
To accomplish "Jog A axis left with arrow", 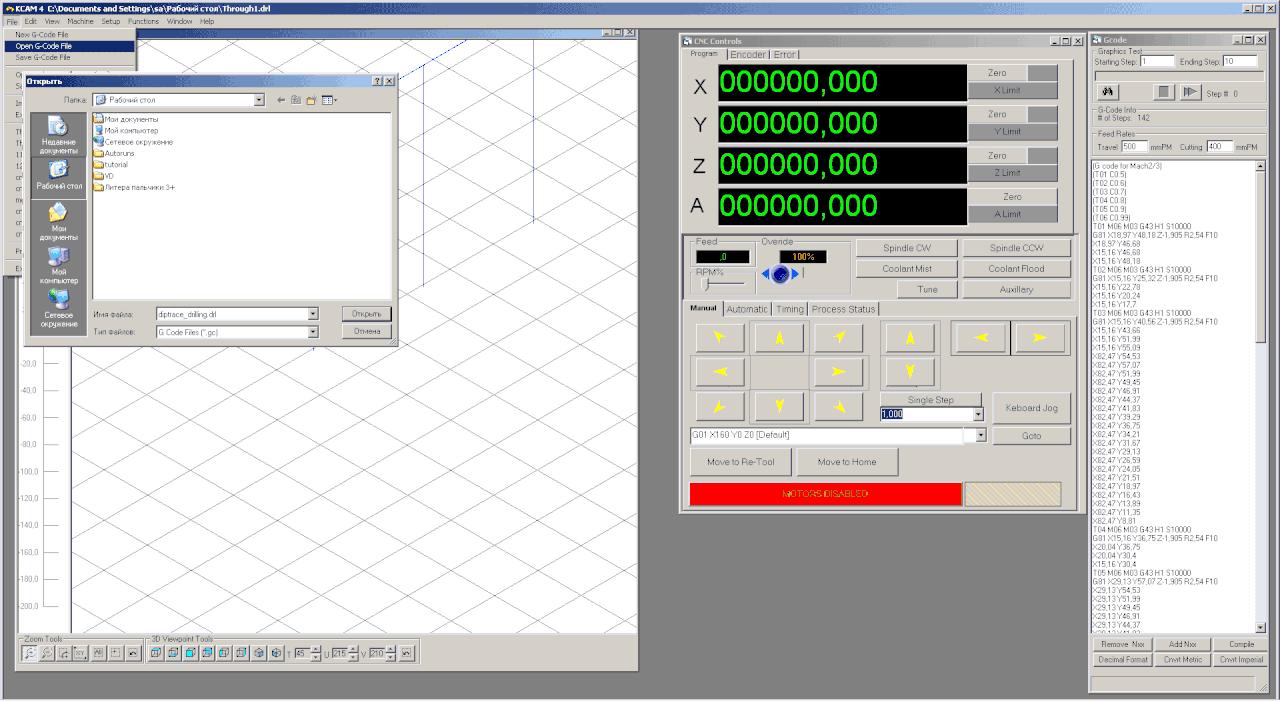I will tap(980, 338).
